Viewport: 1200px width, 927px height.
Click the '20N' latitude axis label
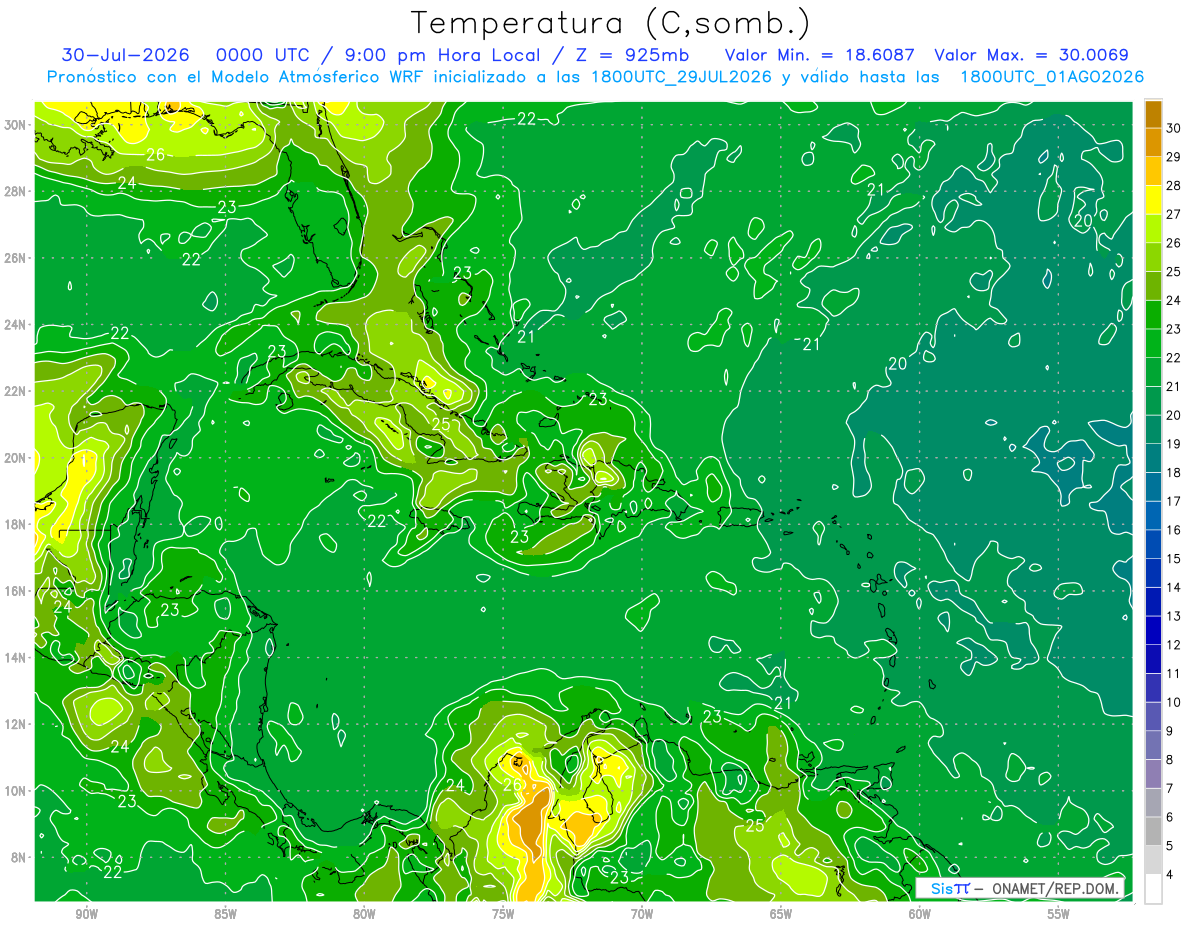pyautogui.click(x=16, y=458)
